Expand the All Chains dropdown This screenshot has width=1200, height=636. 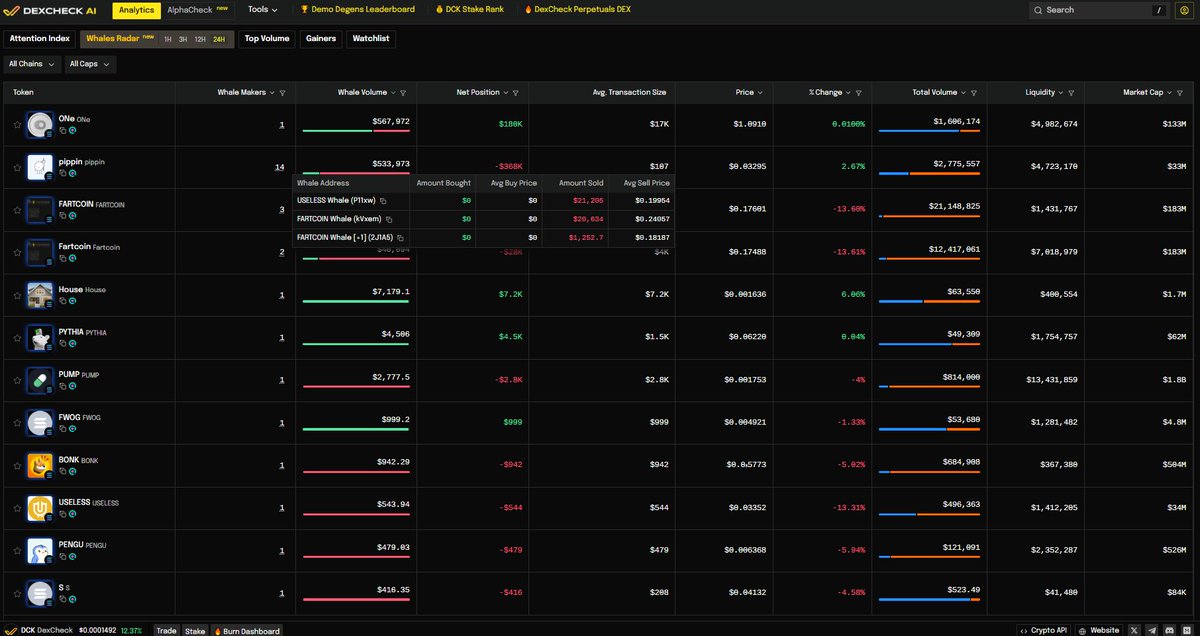(x=31, y=64)
